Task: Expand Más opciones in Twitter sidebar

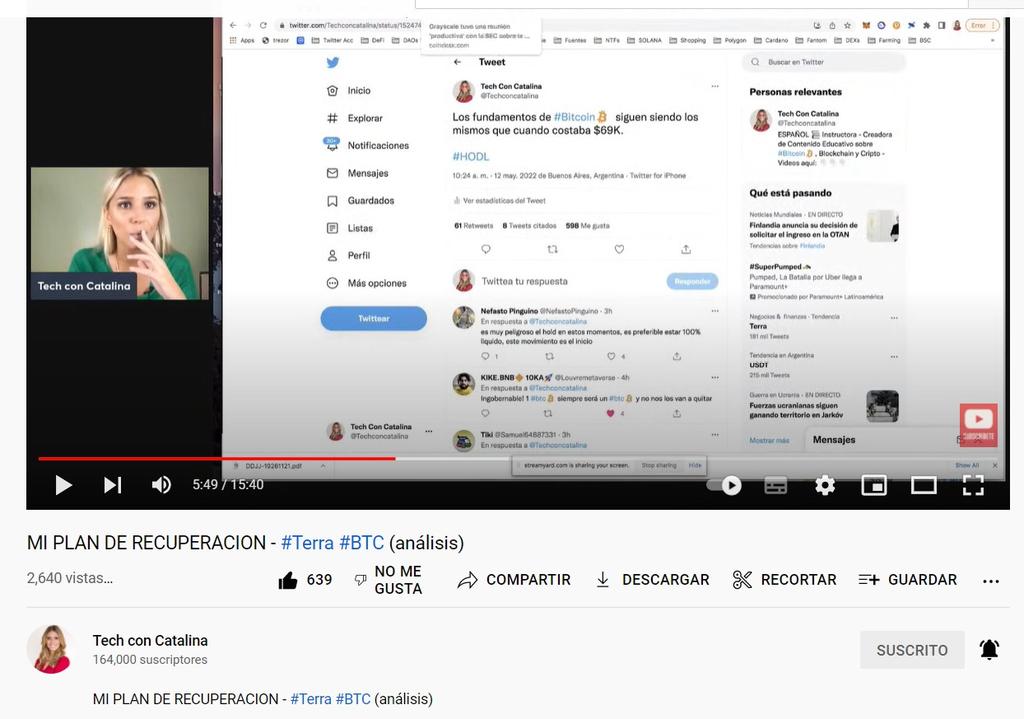Action: (x=366, y=283)
